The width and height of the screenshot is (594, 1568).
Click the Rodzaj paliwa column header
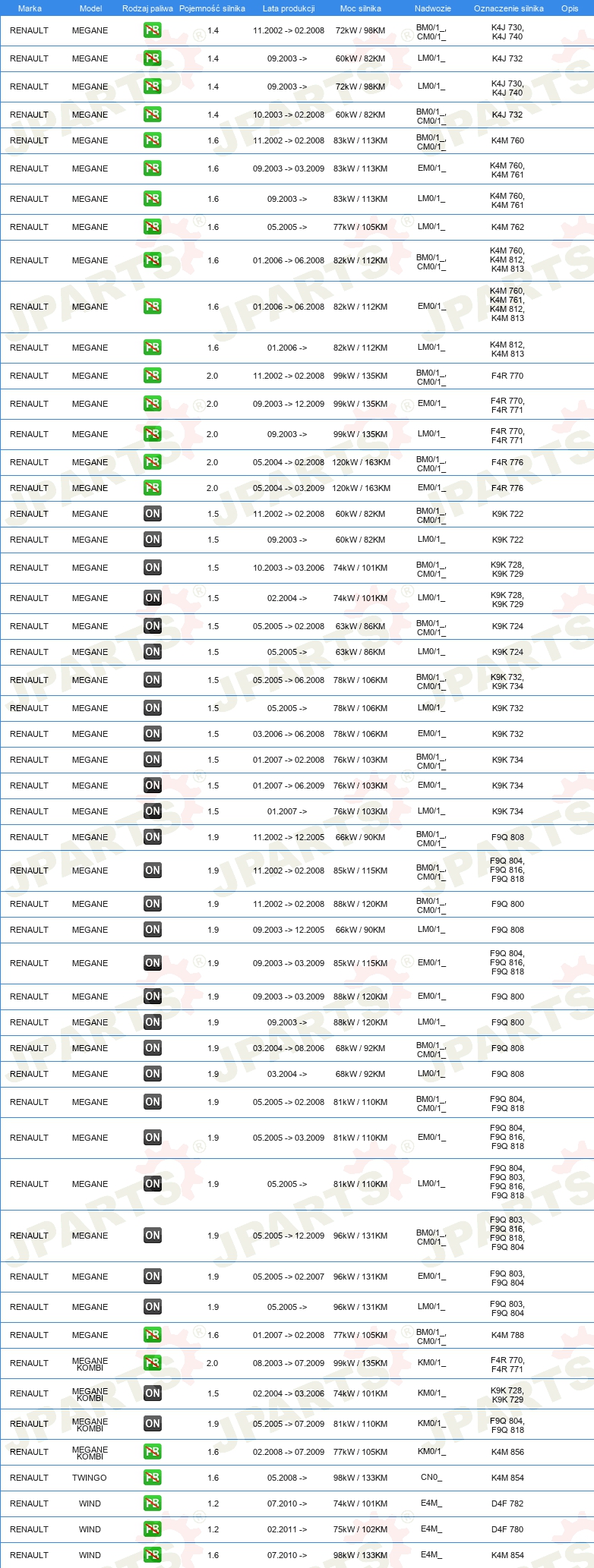tap(147, 8)
